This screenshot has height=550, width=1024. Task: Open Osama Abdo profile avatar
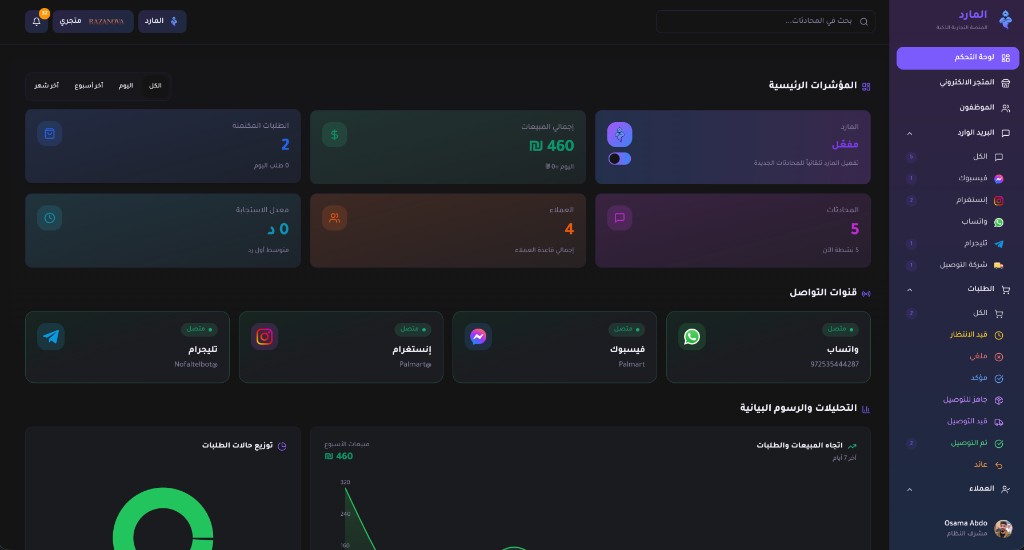coord(1003,528)
